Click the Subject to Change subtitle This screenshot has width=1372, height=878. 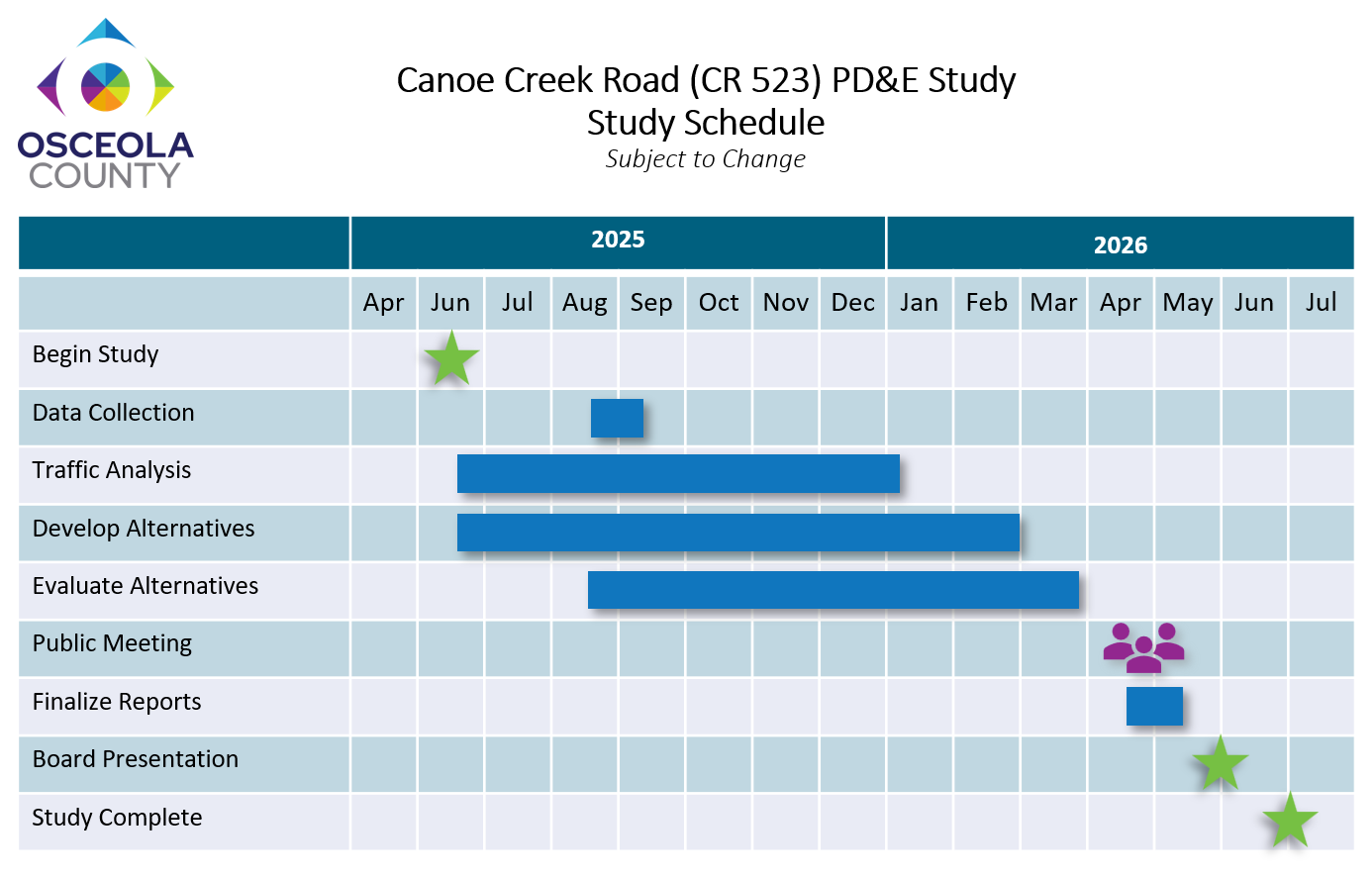coord(706,159)
